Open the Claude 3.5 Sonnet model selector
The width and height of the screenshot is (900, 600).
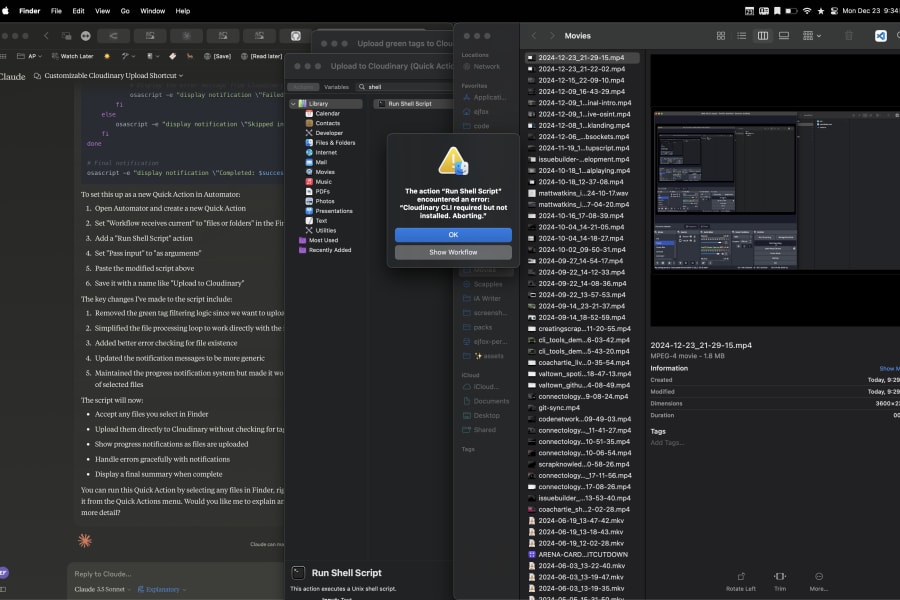102,590
